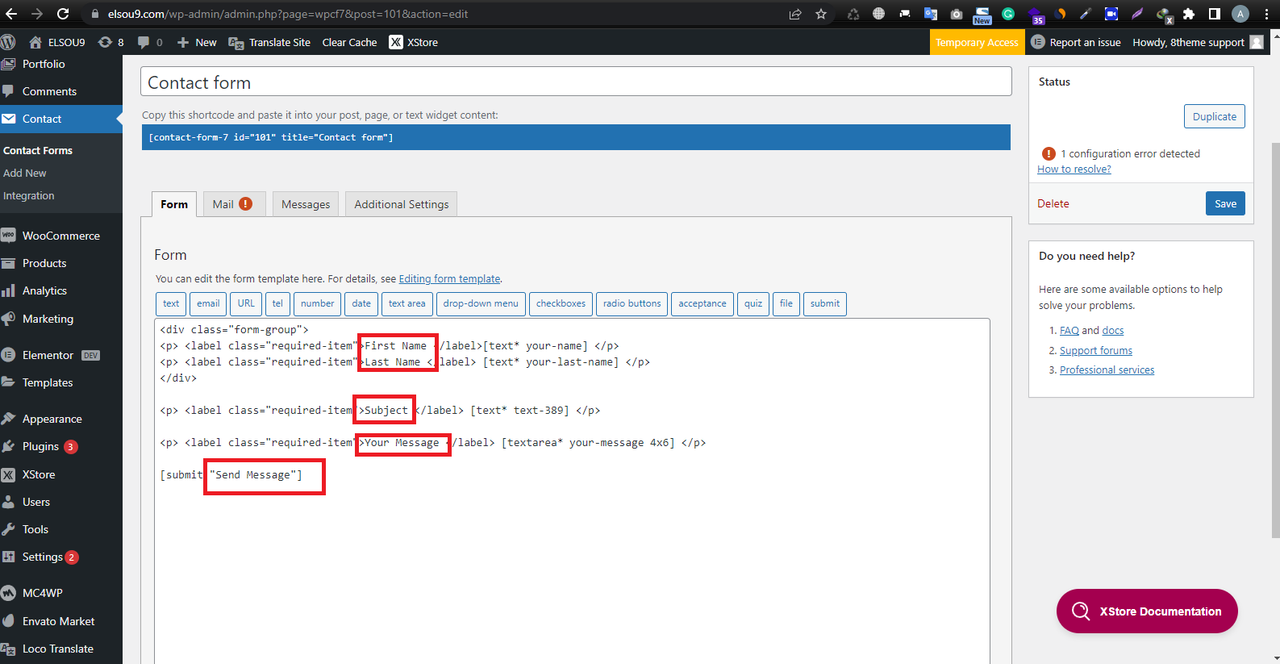Click the Contact form title field
The image size is (1280, 664).
pyautogui.click(x=576, y=82)
